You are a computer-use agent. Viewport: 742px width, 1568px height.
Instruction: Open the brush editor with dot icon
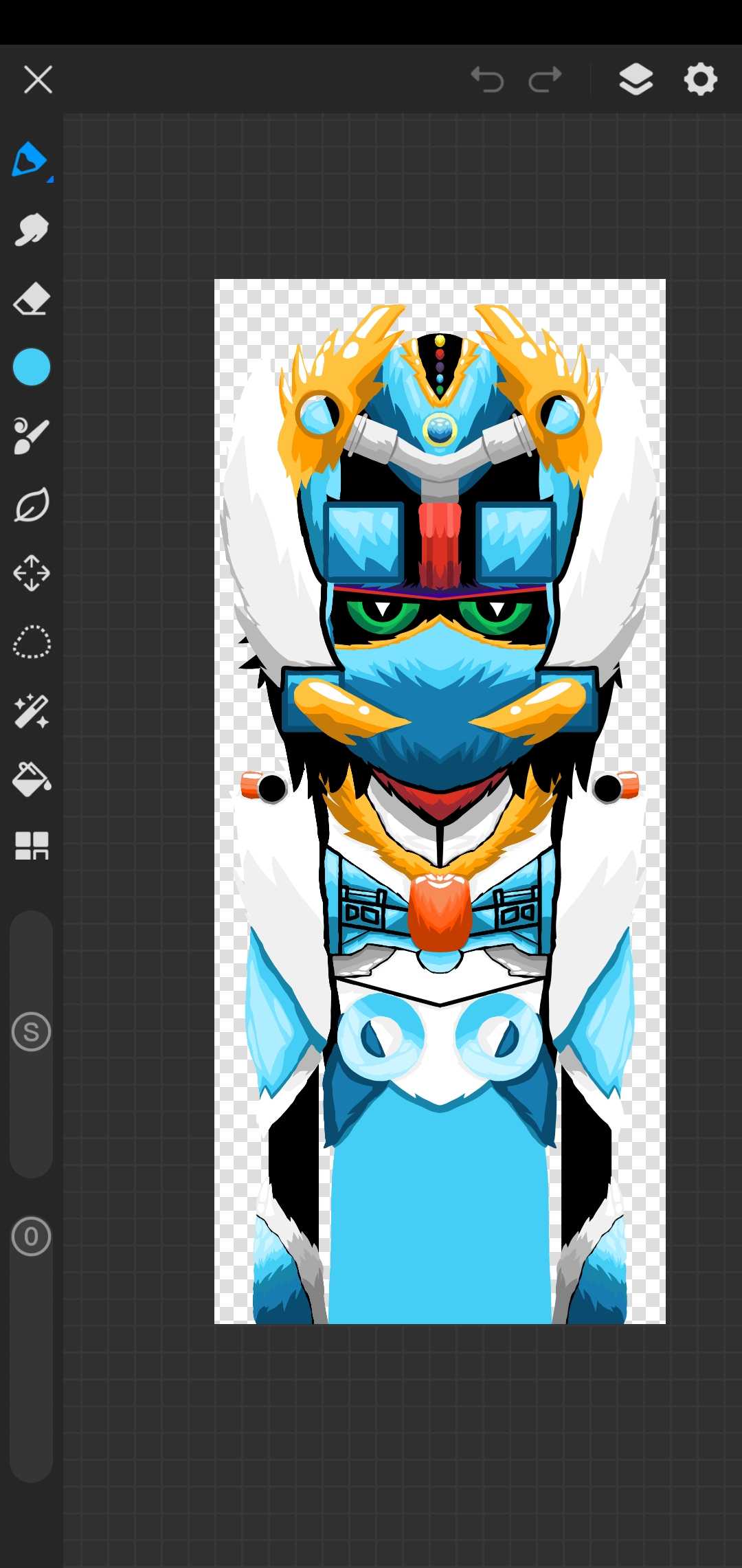(32, 436)
